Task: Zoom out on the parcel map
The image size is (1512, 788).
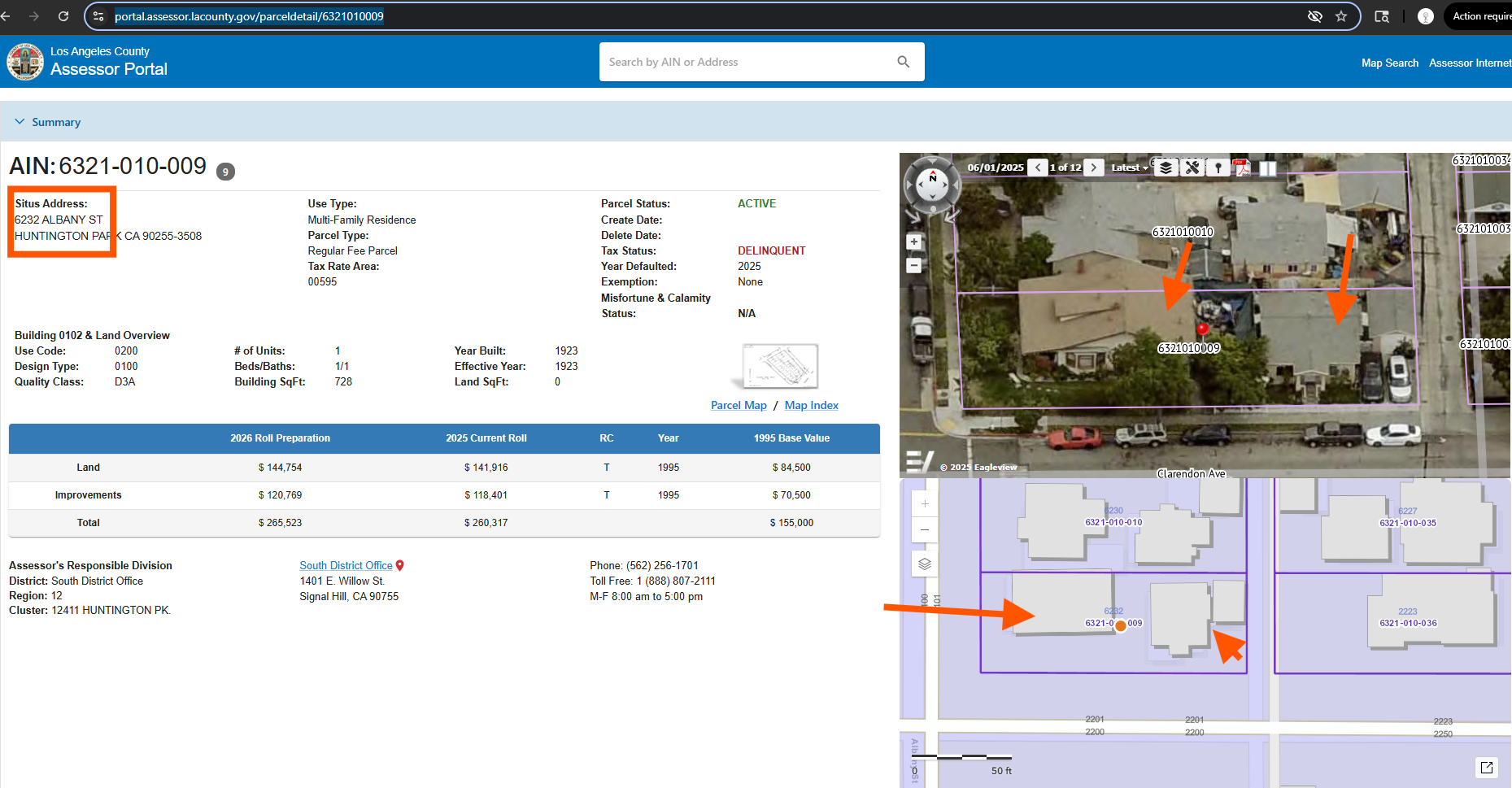Action: click(925, 530)
